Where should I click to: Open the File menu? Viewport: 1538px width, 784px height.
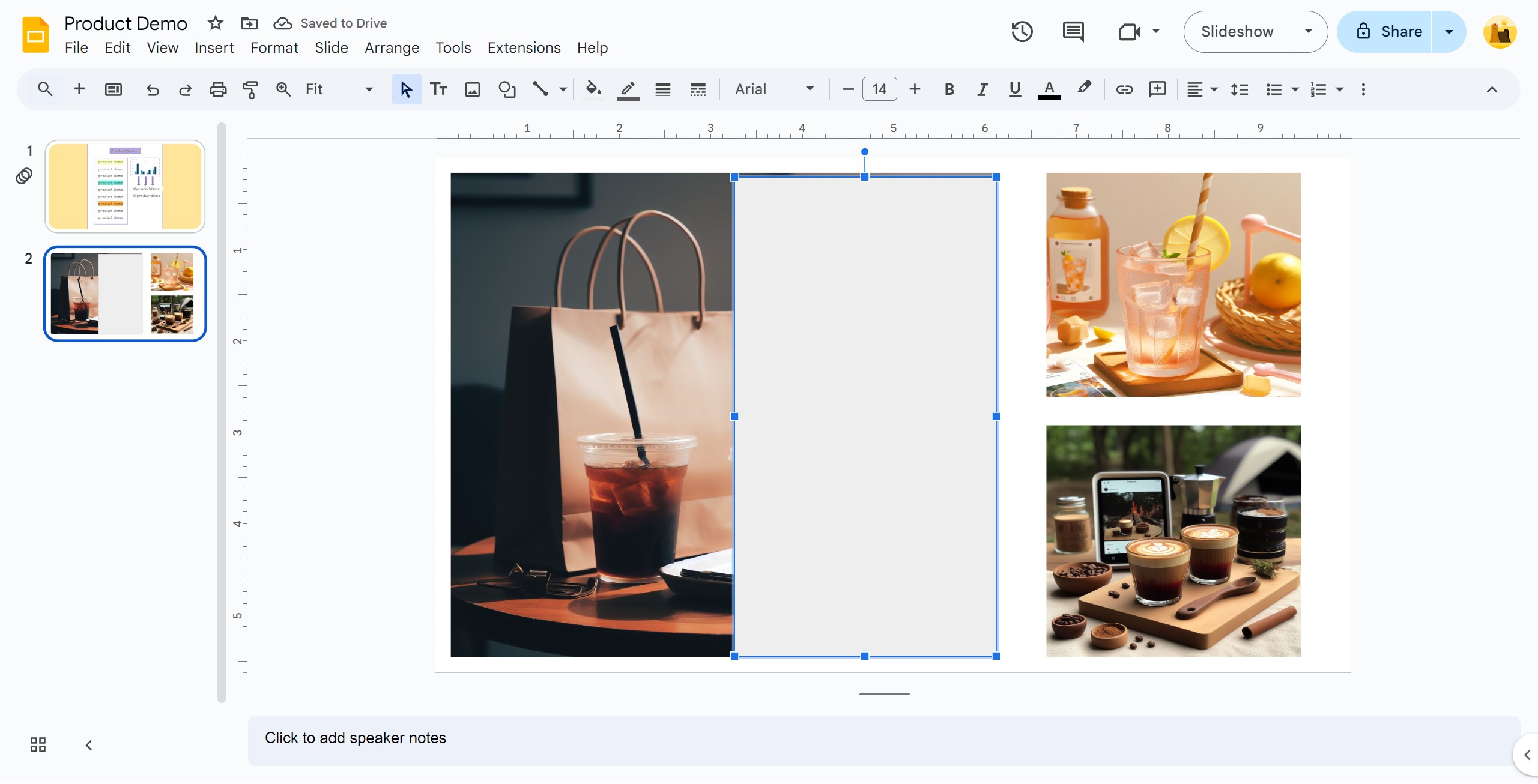[76, 48]
